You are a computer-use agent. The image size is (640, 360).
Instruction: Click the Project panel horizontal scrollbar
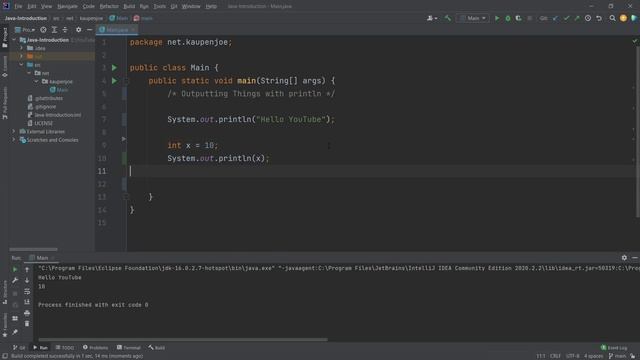point(33,249)
